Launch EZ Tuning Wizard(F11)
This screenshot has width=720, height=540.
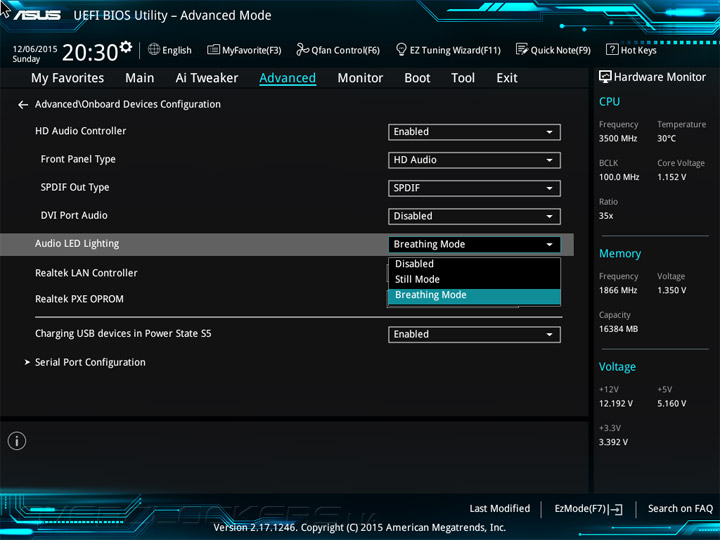448,50
